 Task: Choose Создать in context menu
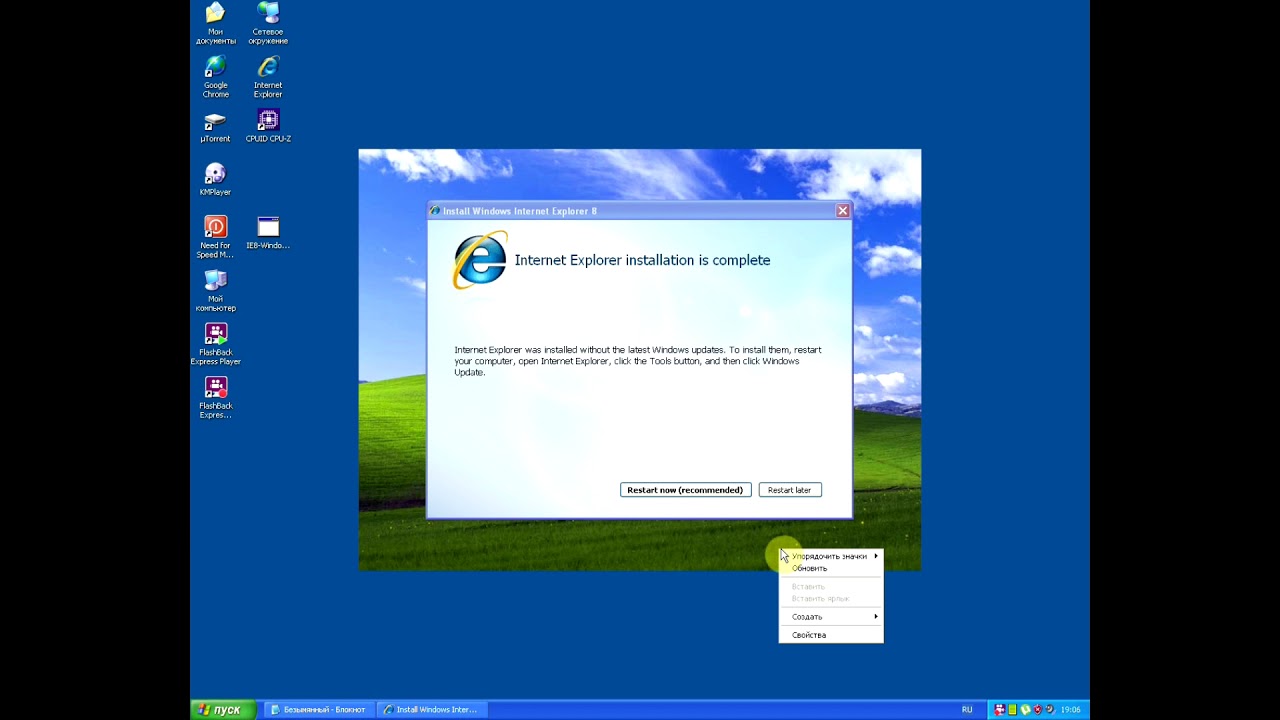[x=831, y=617]
